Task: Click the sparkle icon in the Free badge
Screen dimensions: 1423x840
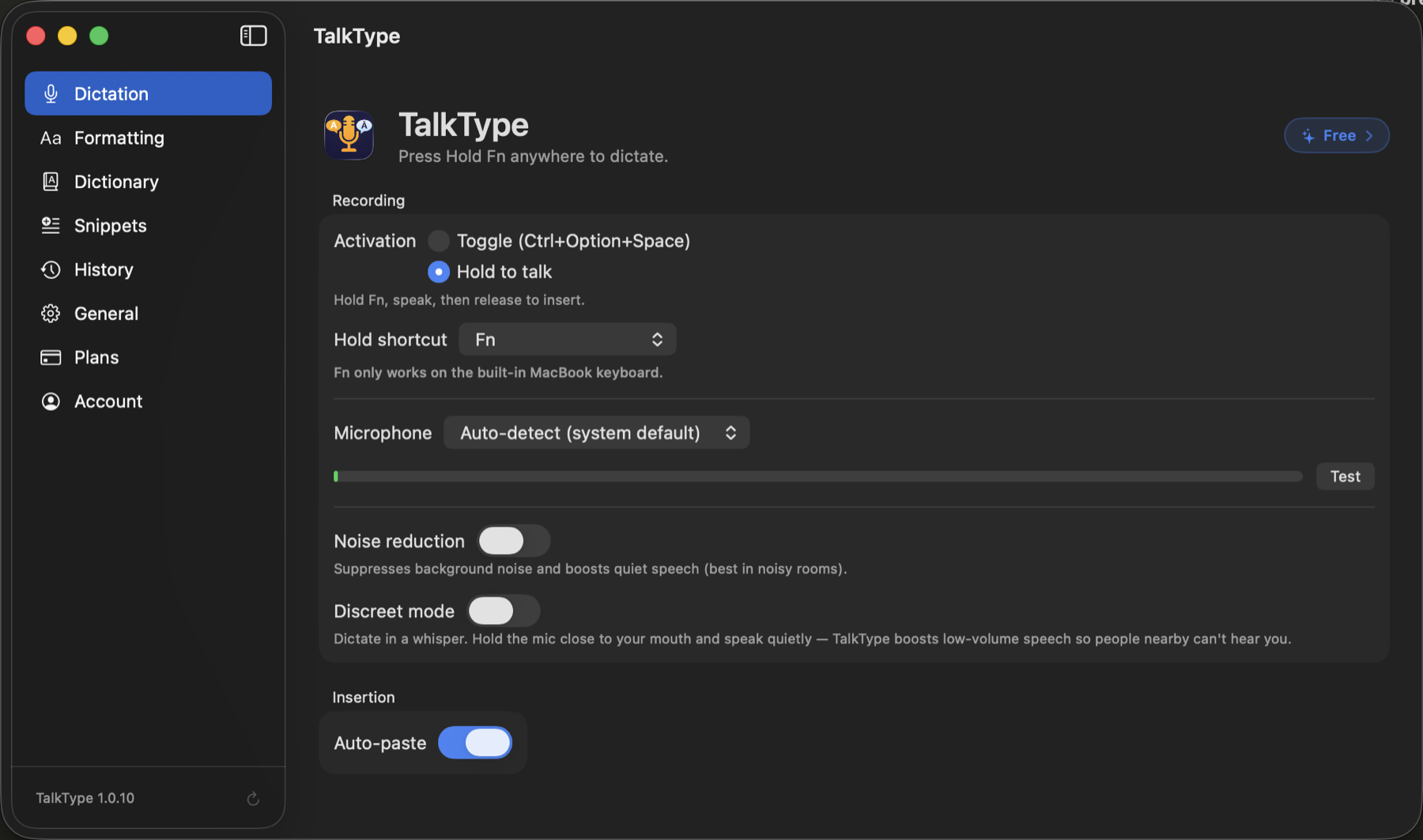Action: [x=1308, y=136]
